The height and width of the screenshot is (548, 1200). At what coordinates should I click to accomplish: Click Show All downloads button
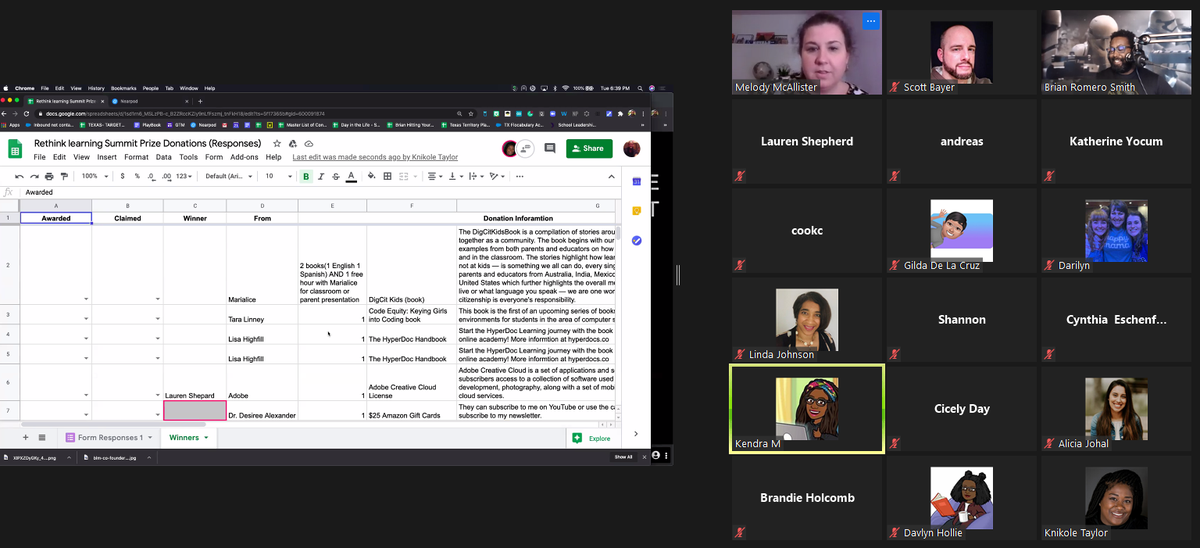(x=623, y=457)
